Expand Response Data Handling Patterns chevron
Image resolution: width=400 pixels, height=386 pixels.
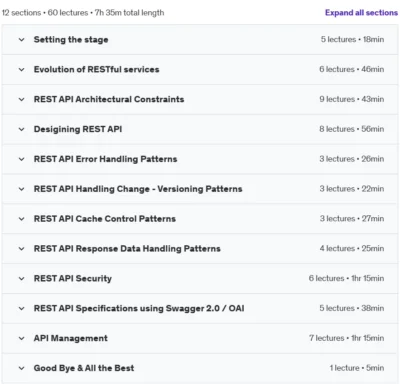pos(21,249)
